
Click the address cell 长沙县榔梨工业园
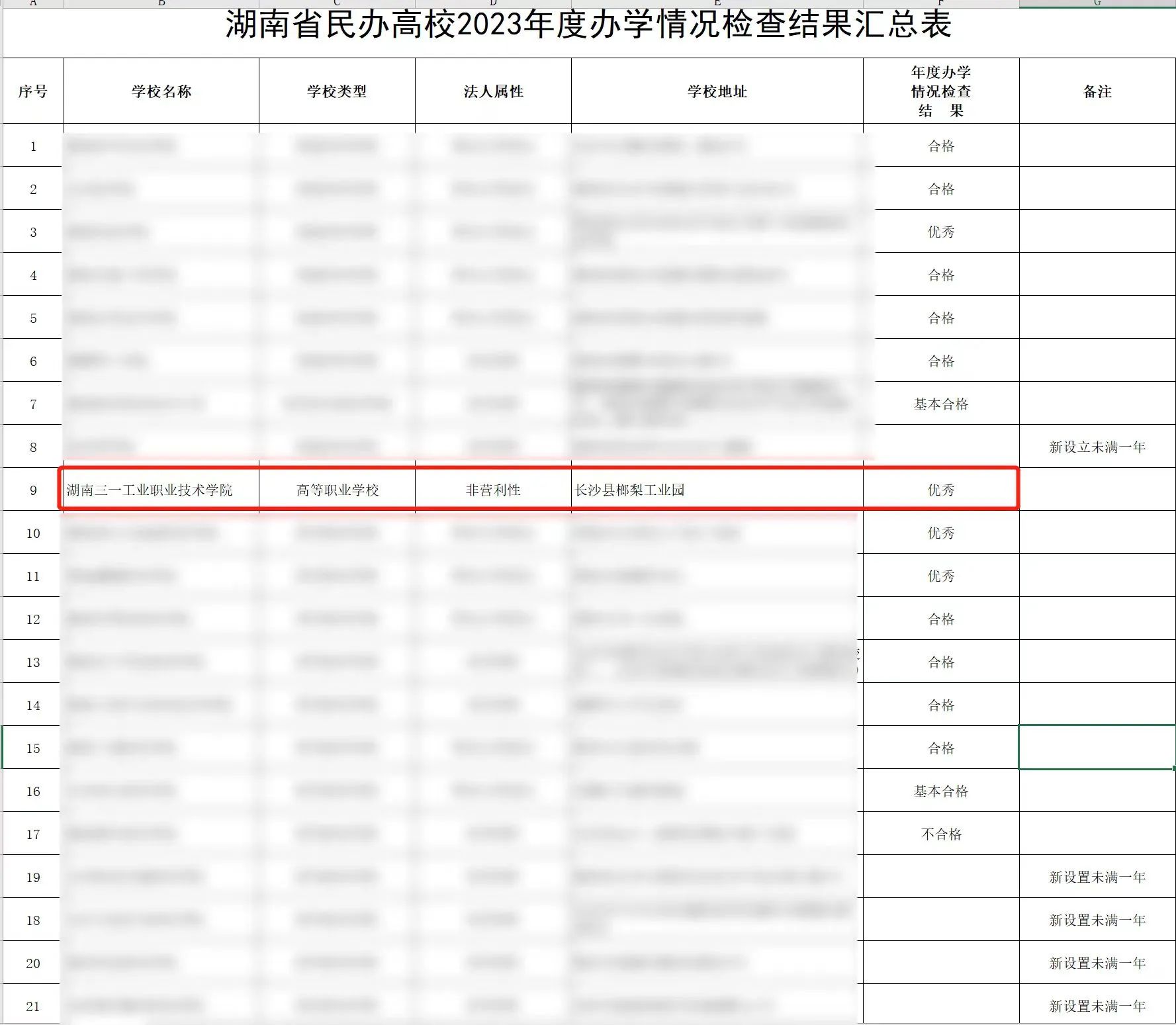point(629,490)
